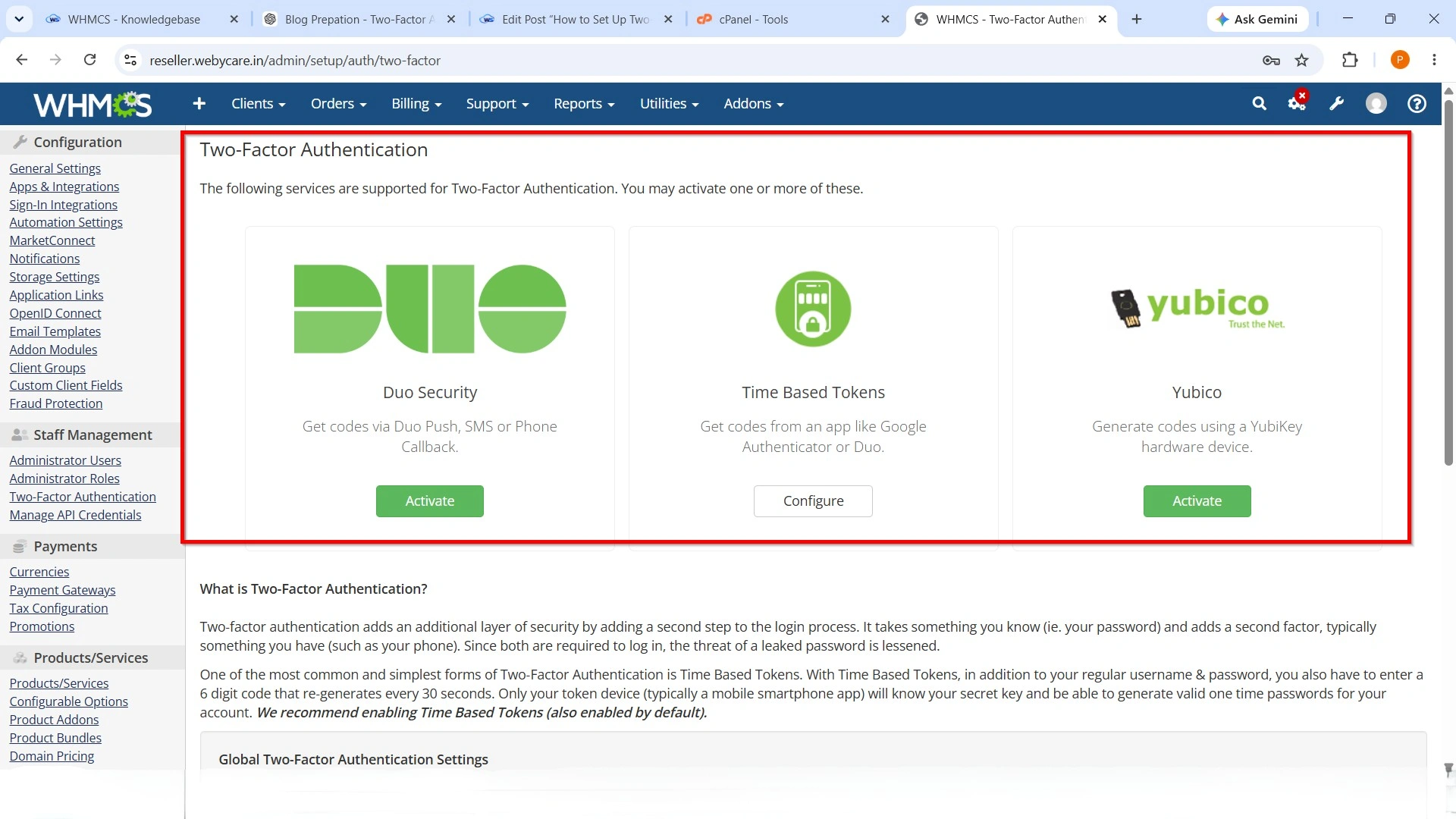Close the cPanel Tools tab

[x=885, y=19]
